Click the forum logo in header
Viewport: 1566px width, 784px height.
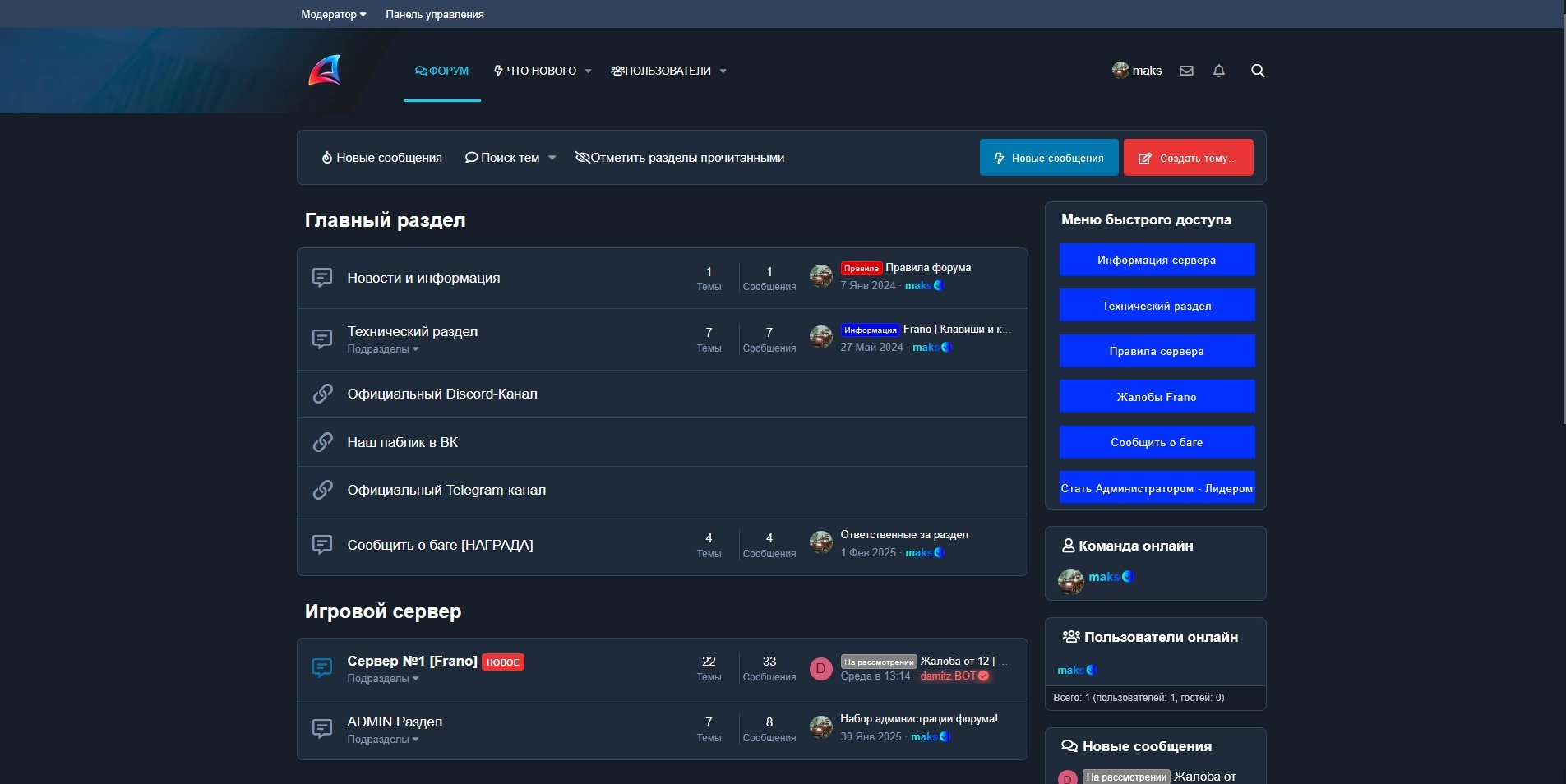point(325,71)
